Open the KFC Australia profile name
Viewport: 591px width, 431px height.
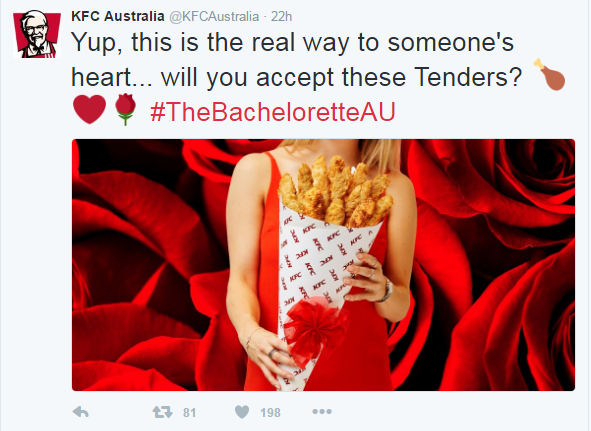118,16
